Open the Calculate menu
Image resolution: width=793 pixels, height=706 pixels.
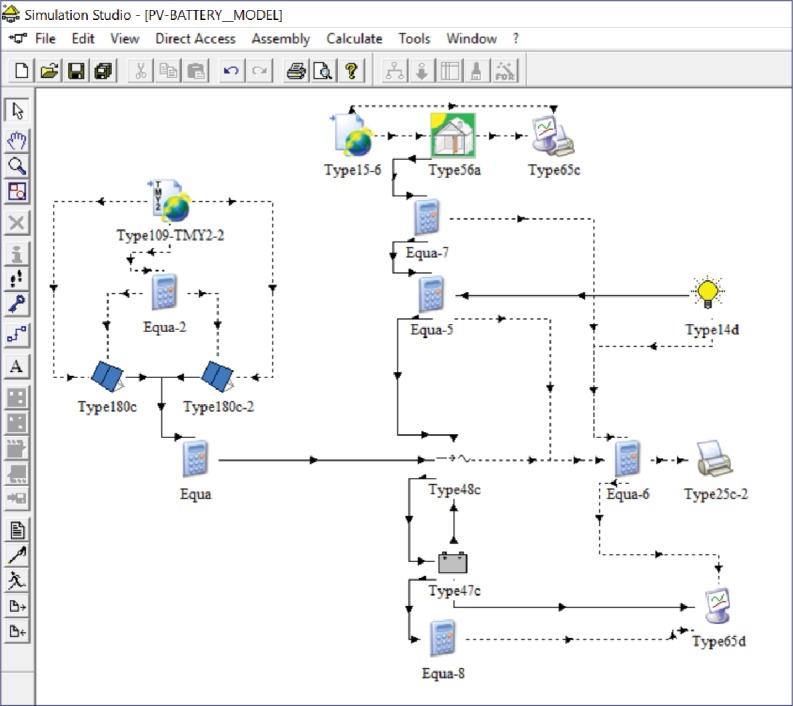pos(354,39)
